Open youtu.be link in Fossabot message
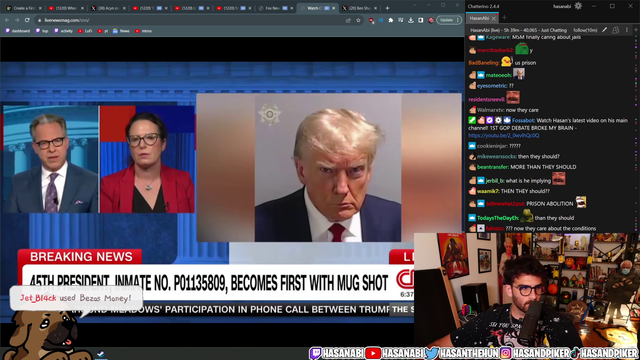The image size is (640, 360). (504, 136)
